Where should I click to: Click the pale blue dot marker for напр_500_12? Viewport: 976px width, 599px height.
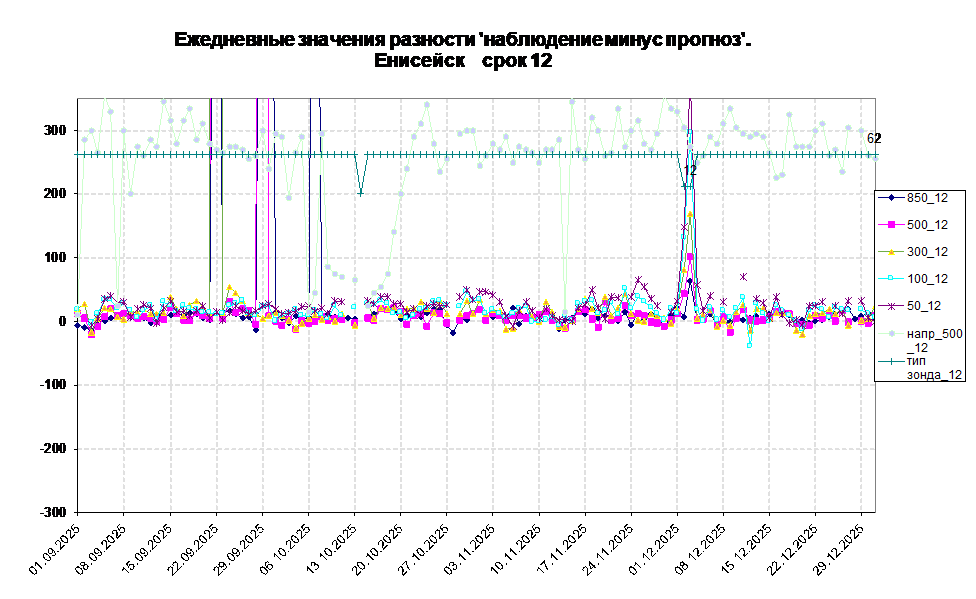[x=891, y=334]
